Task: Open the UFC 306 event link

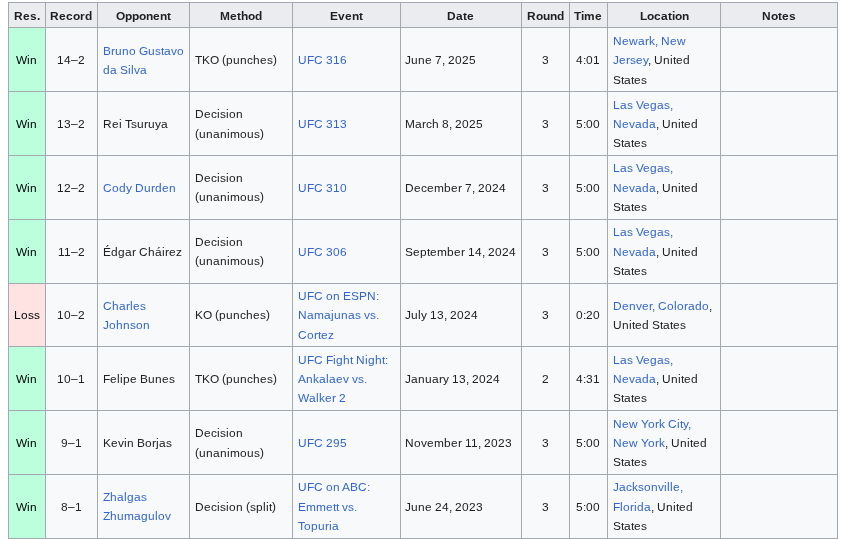Action: (x=322, y=252)
